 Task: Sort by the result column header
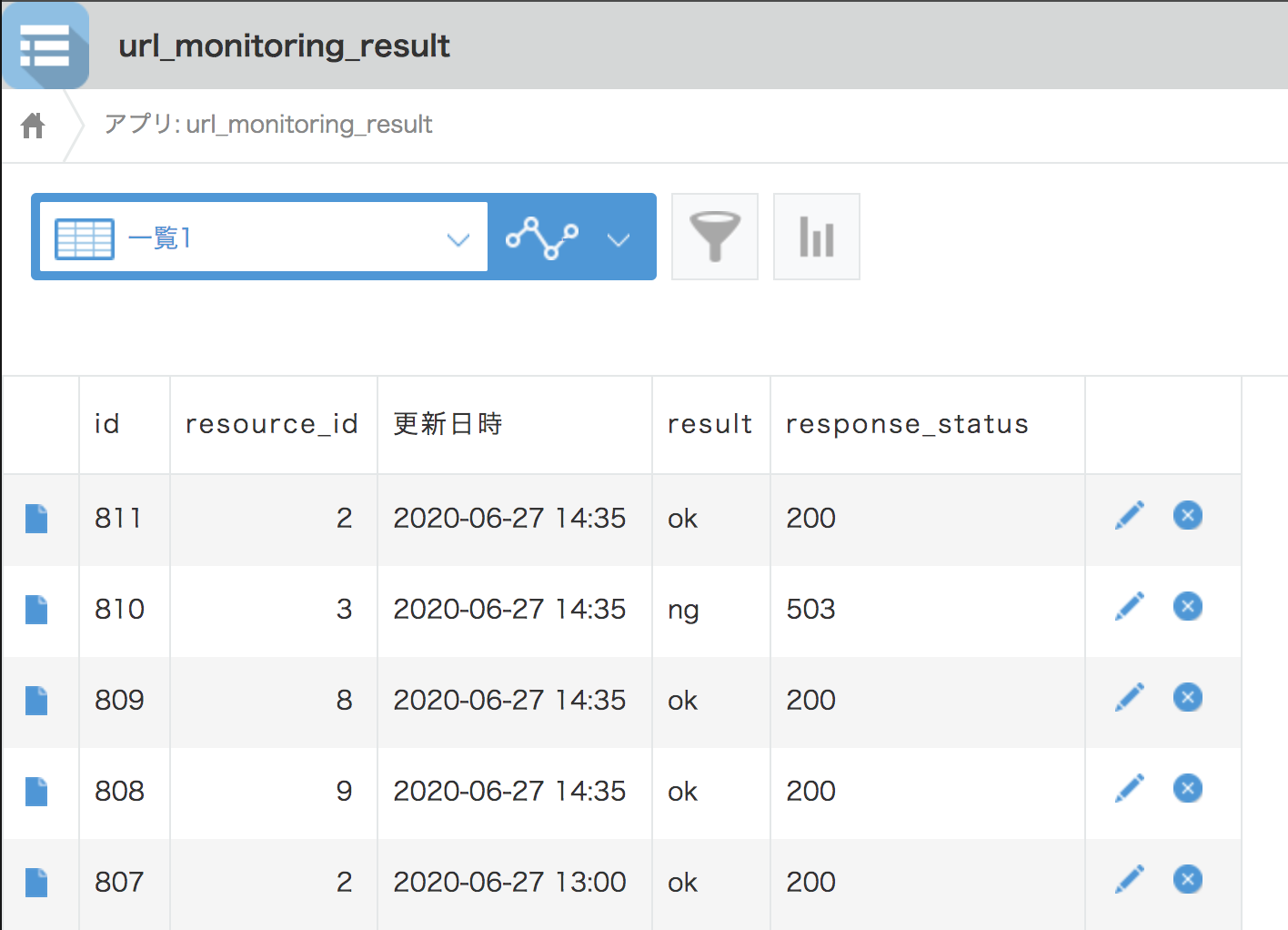click(709, 424)
